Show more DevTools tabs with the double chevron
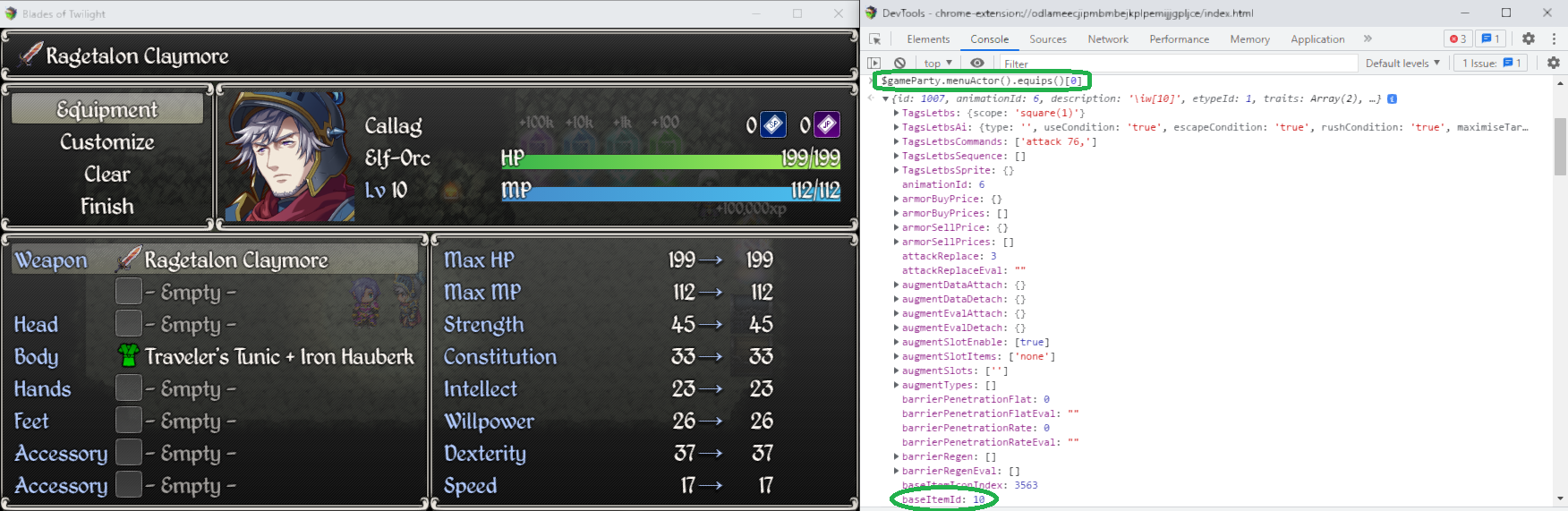1568x511 pixels. [x=1368, y=38]
